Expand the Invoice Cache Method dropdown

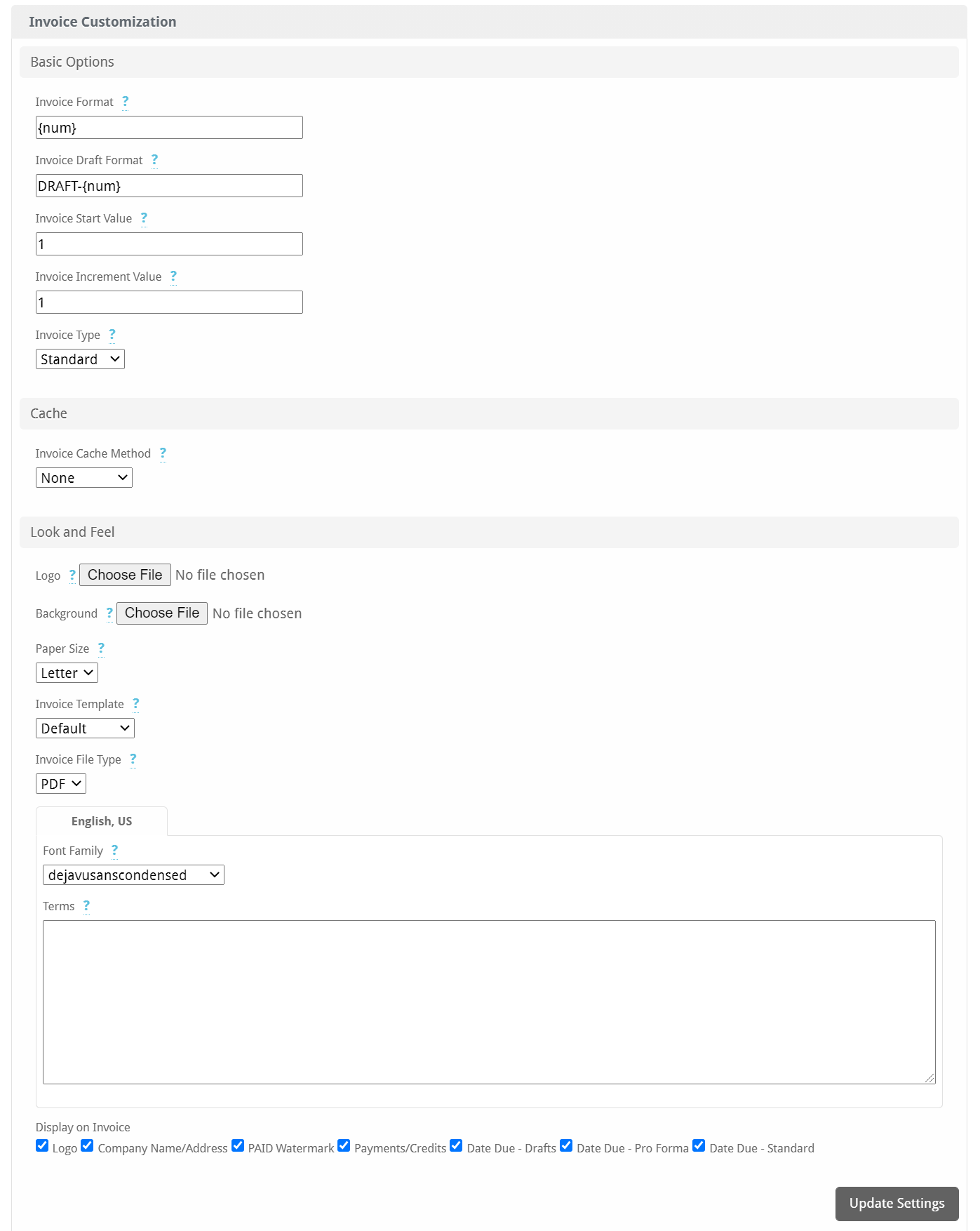pos(84,478)
